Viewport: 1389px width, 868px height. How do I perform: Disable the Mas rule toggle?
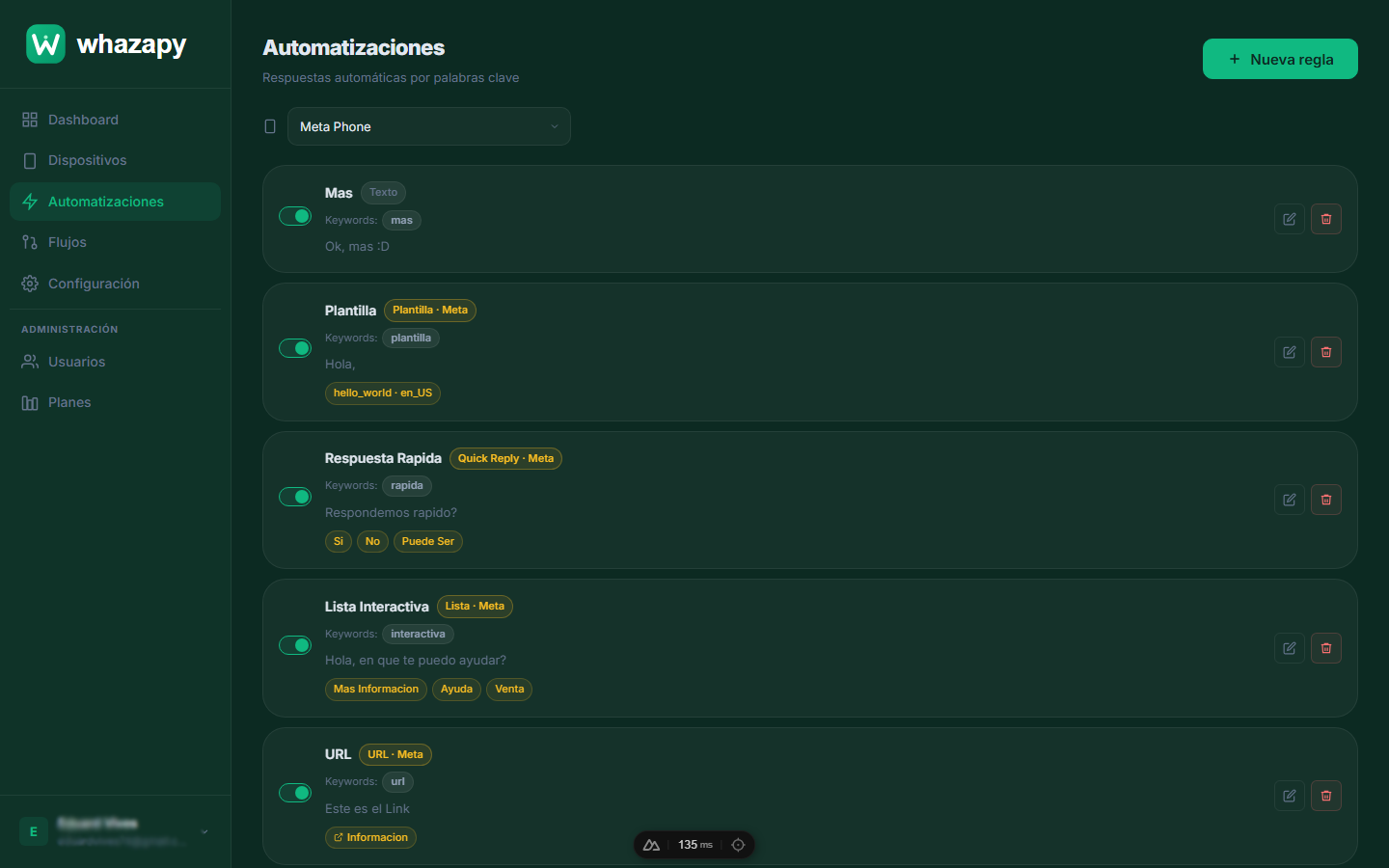tap(295, 216)
